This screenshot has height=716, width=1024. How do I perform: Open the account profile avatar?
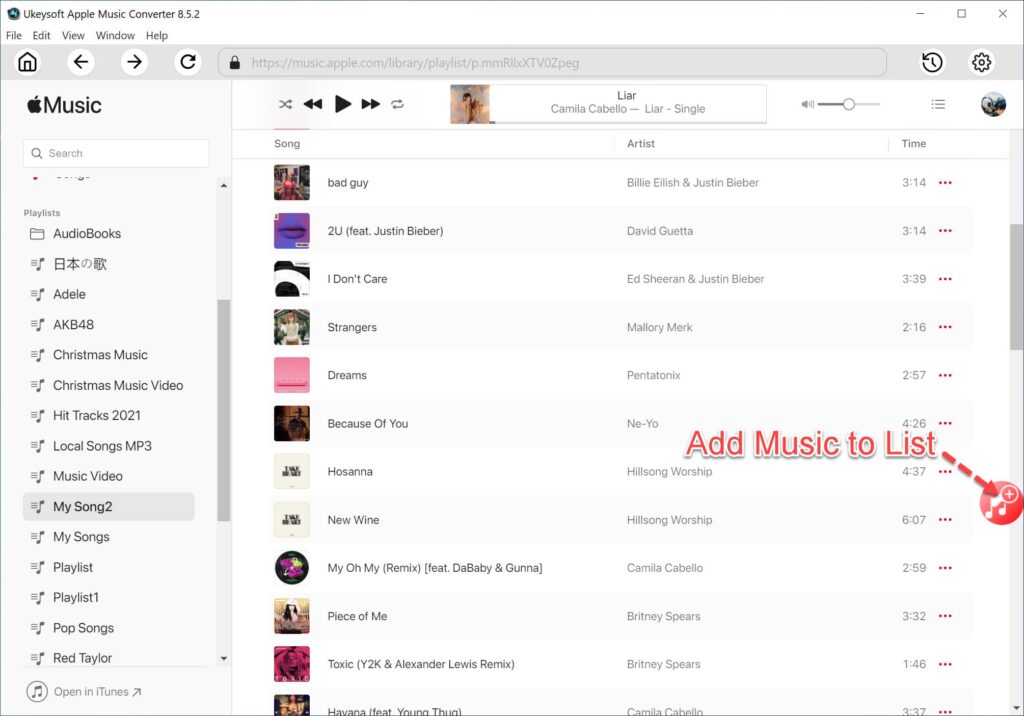pyautogui.click(x=993, y=104)
